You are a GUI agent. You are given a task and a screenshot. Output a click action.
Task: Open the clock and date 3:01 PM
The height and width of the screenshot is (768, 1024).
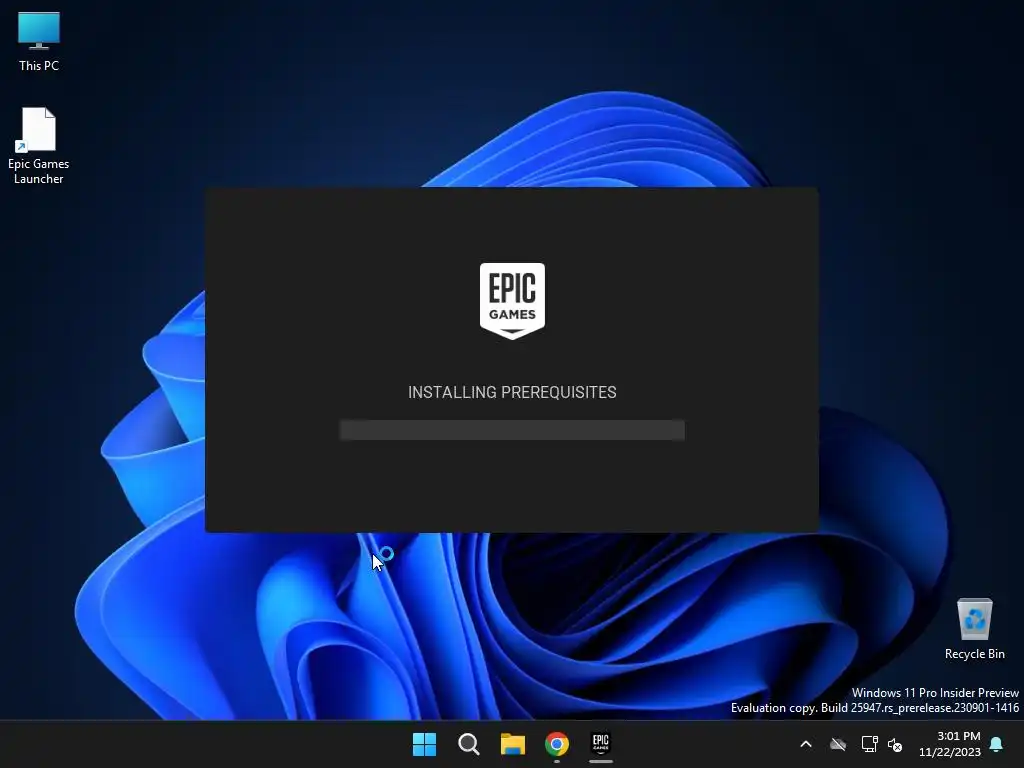tap(950, 744)
